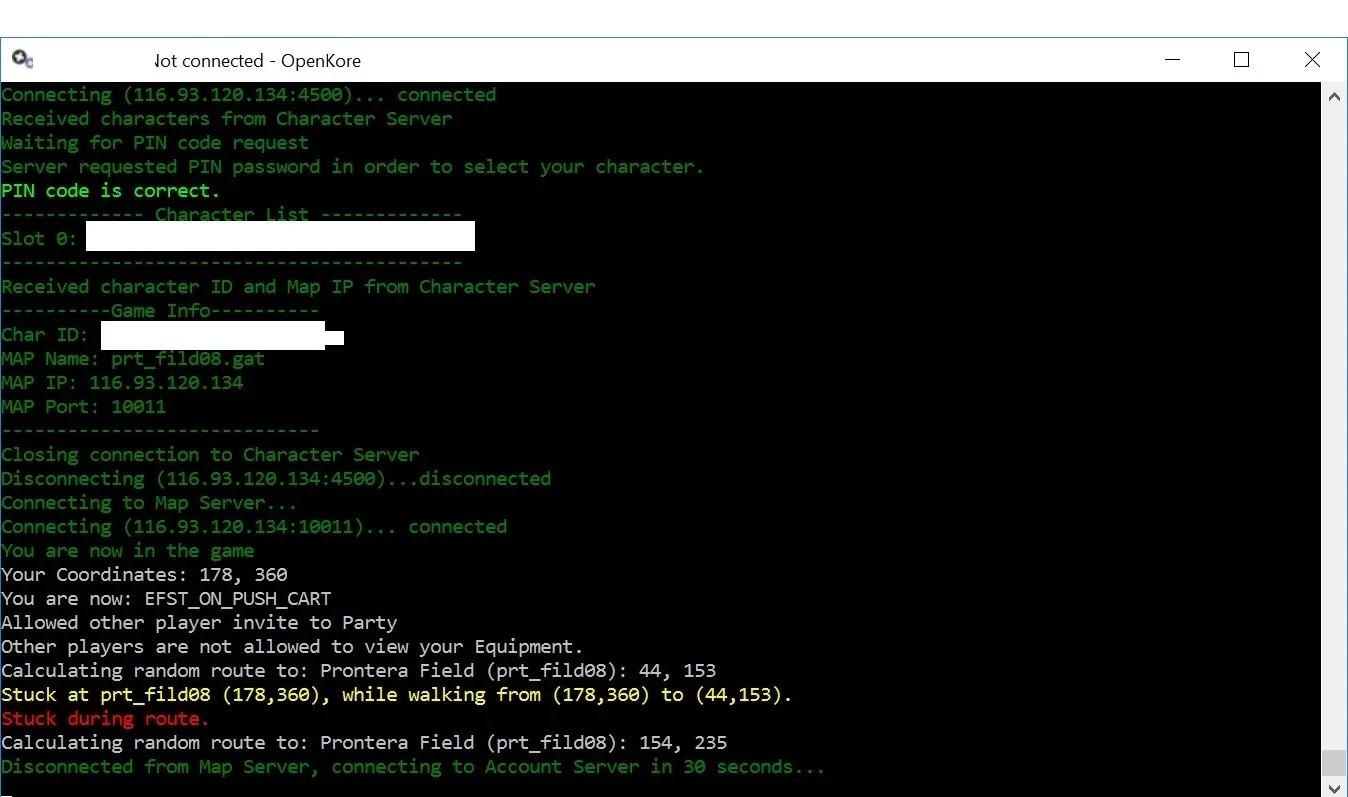
Task: Click the OpenKore gear icon in title bar
Action: click(23, 60)
